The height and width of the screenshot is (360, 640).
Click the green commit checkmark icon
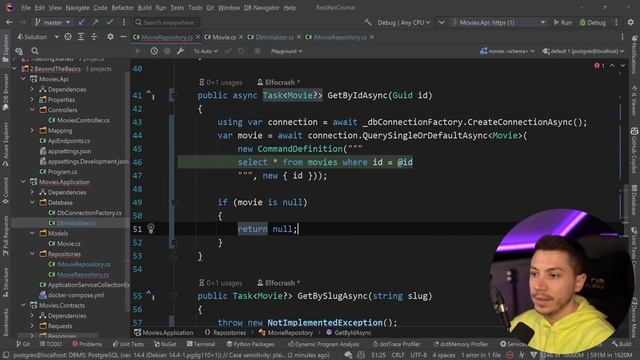[109, 22]
